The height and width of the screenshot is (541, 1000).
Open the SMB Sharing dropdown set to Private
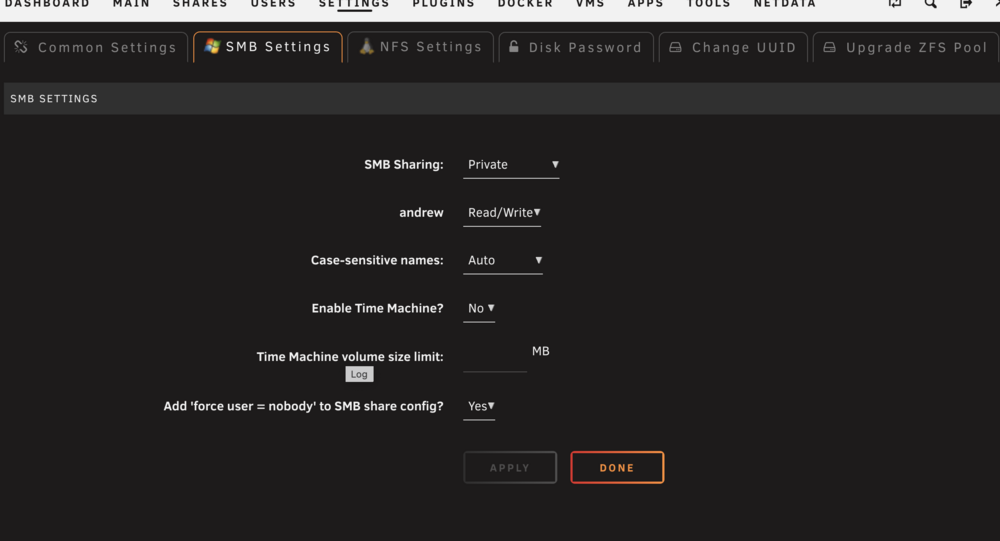point(511,165)
